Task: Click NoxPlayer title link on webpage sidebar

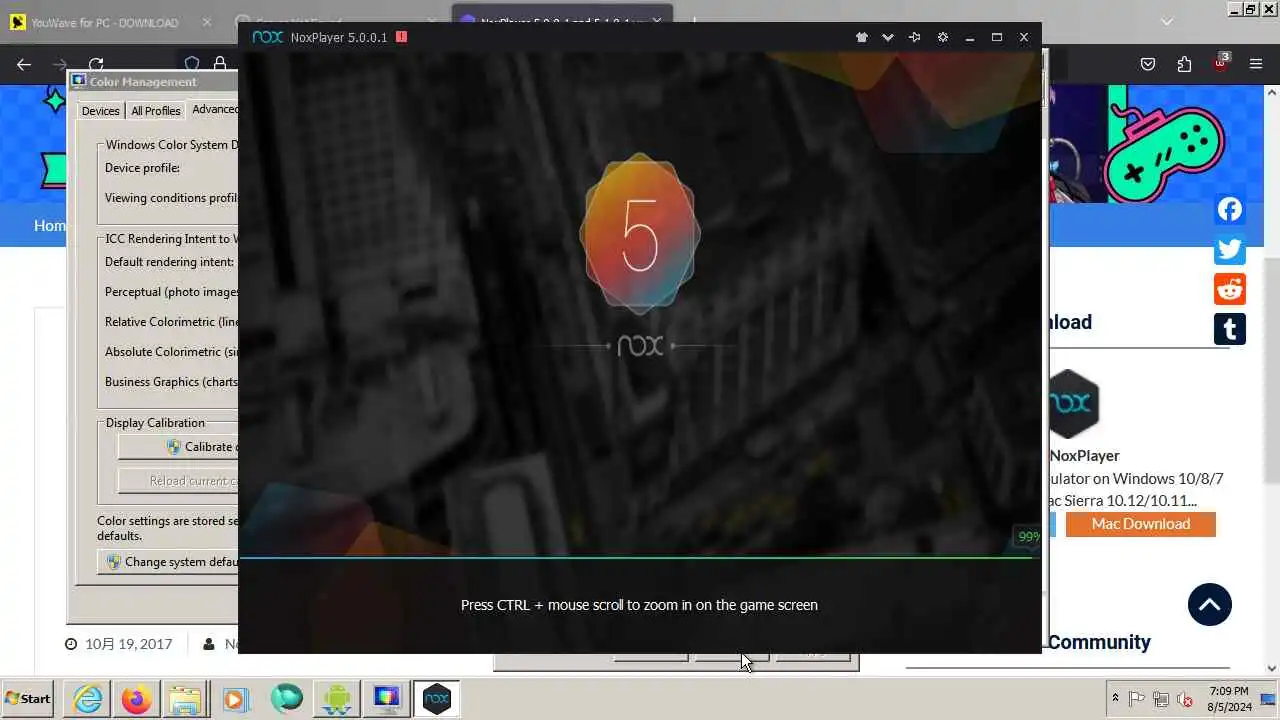Action: (x=1084, y=456)
